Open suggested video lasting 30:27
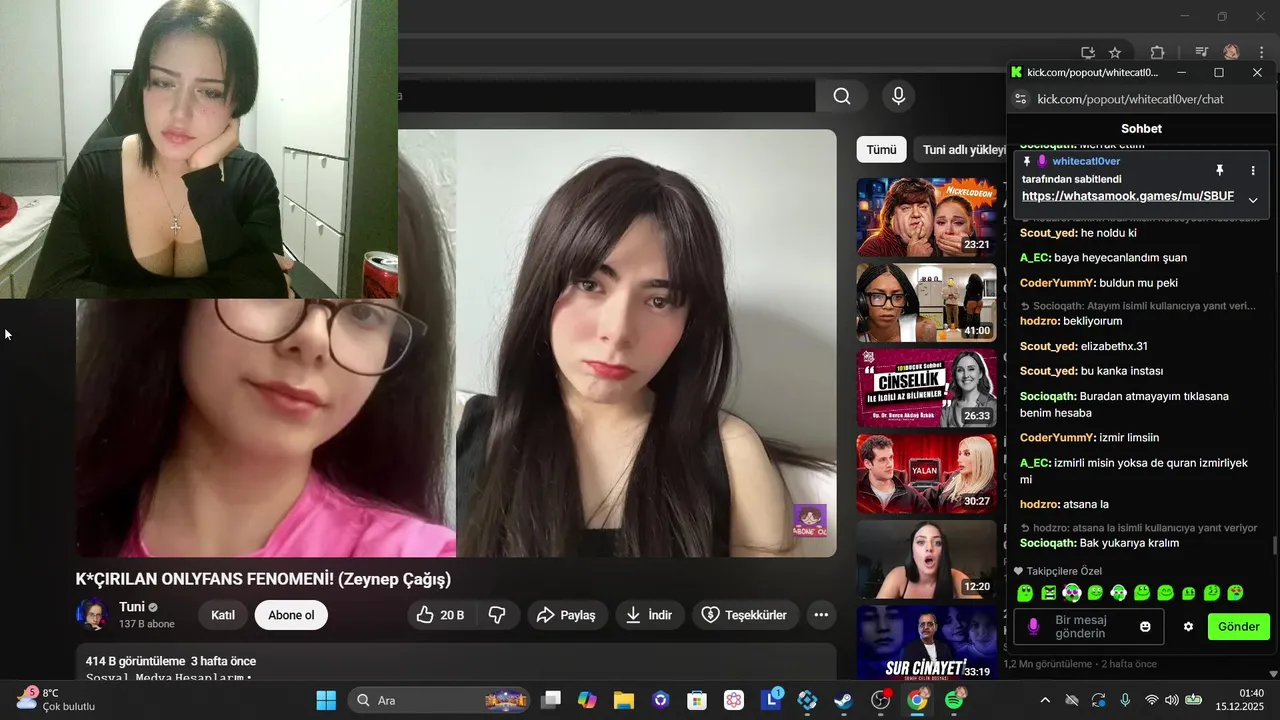This screenshot has width=1280, height=720. coord(926,473)
